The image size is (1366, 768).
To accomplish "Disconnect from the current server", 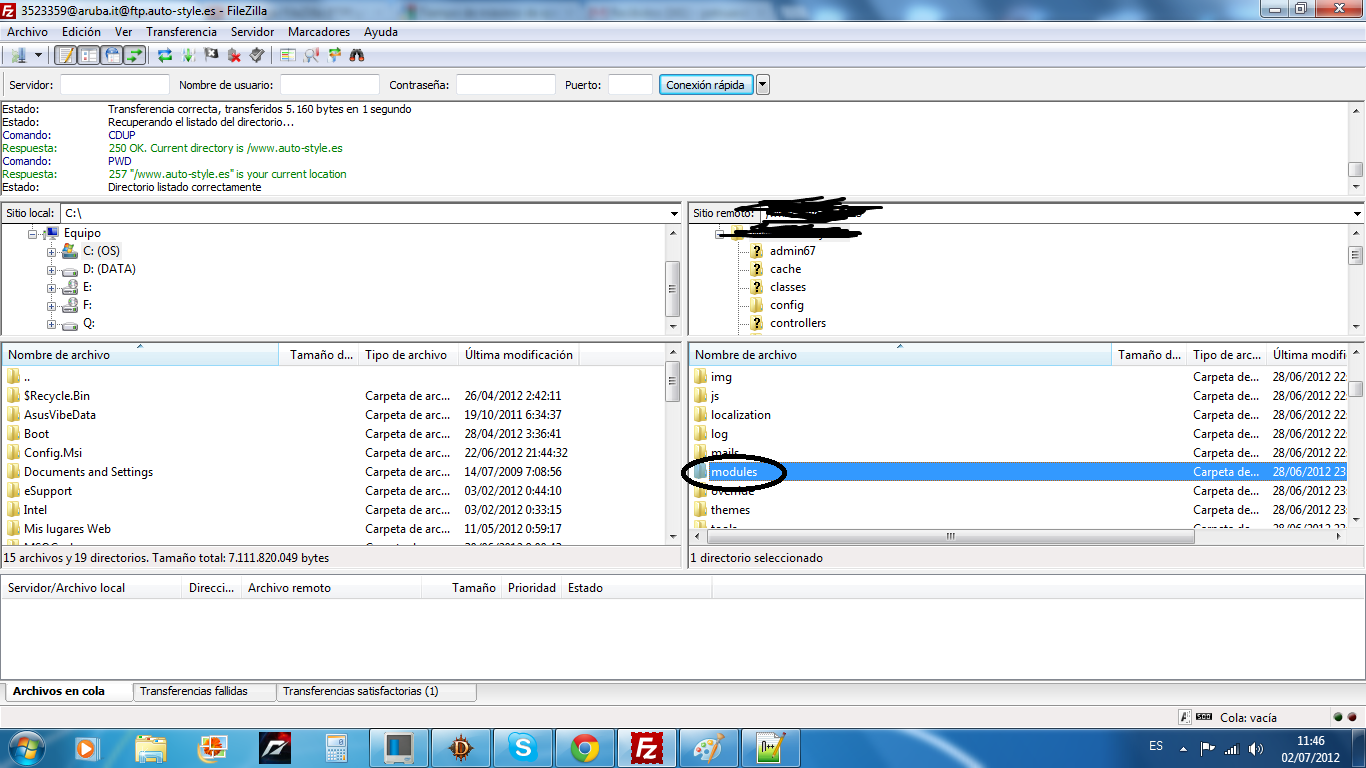I will click(234, 55).
